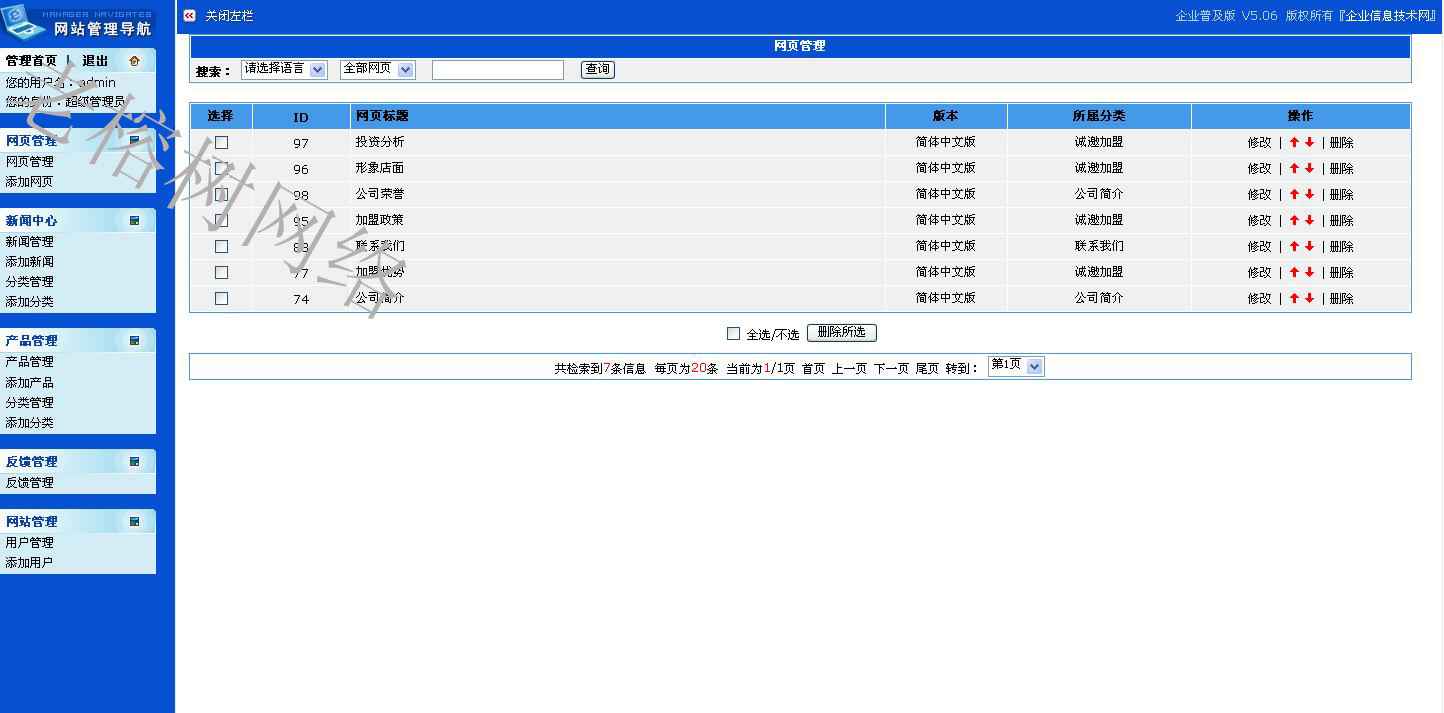Move 公司荣誉 row down with red arrow
Image resolution: width=1444 pixels, height=713 pixels.
tap(1309, 194)
